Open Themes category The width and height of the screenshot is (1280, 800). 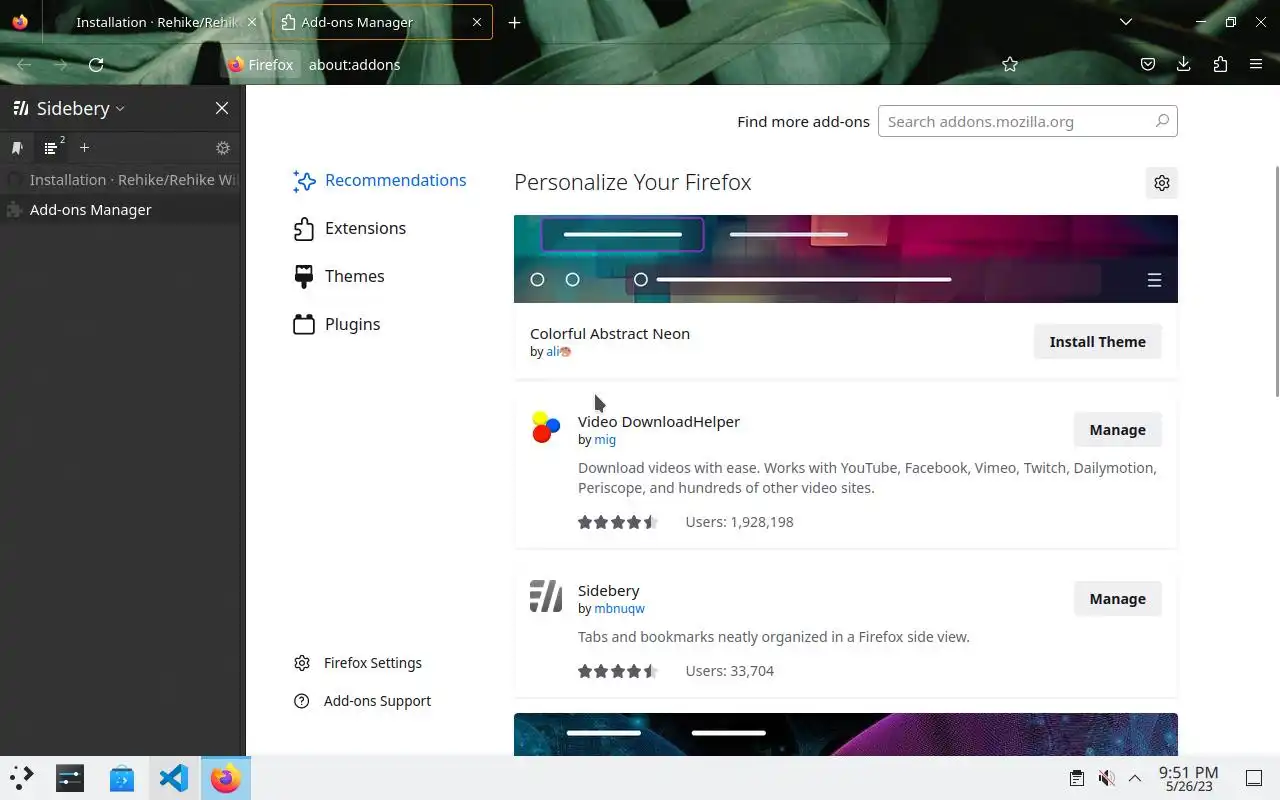339,276
